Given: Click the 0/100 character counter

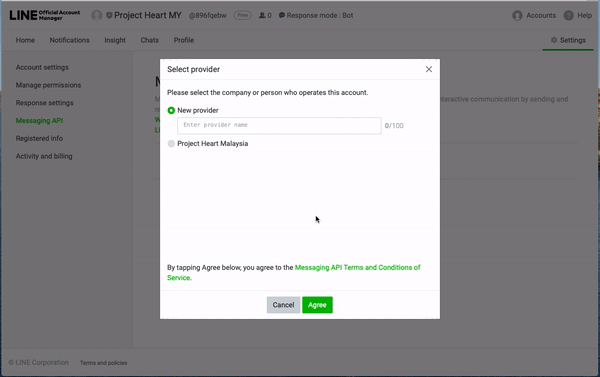Looking at the screenshot, I should pyautogui.click(x=394, y=126).
